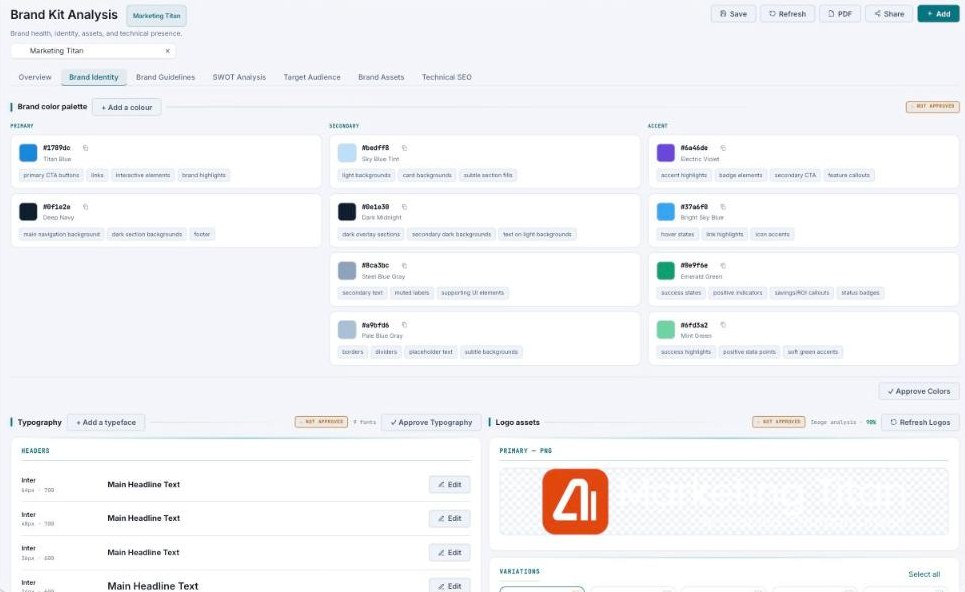Approve the typography
This screenshot has width=965, height=592.
(431, 422)
